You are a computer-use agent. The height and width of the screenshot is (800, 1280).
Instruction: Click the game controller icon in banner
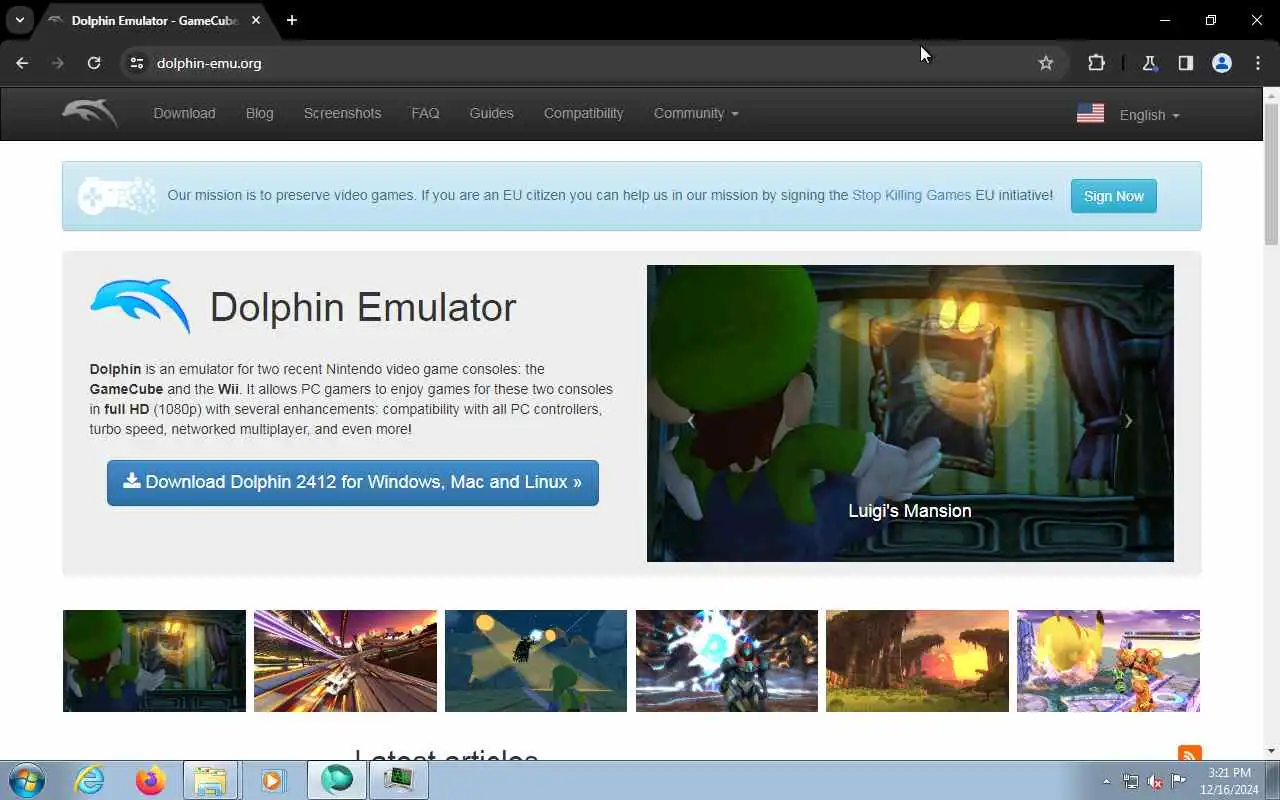coord(117,196)
